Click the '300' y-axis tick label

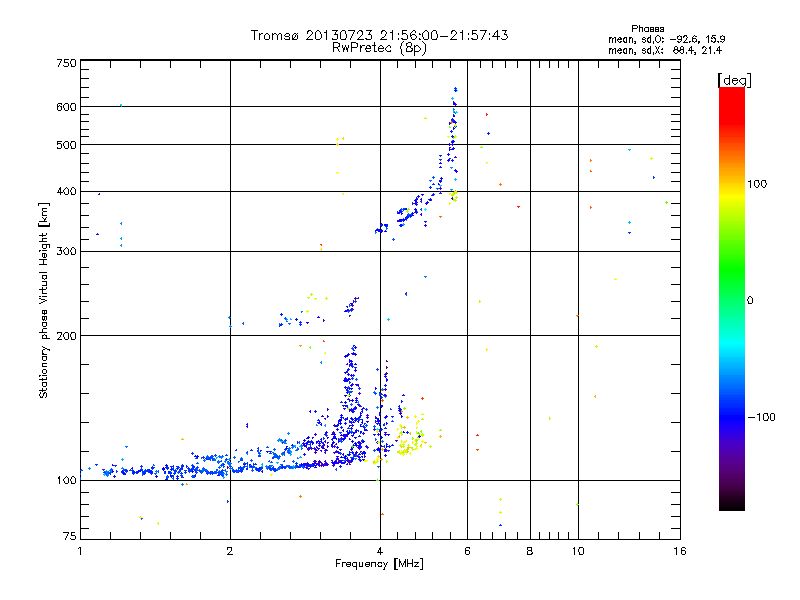coord(66,251)
